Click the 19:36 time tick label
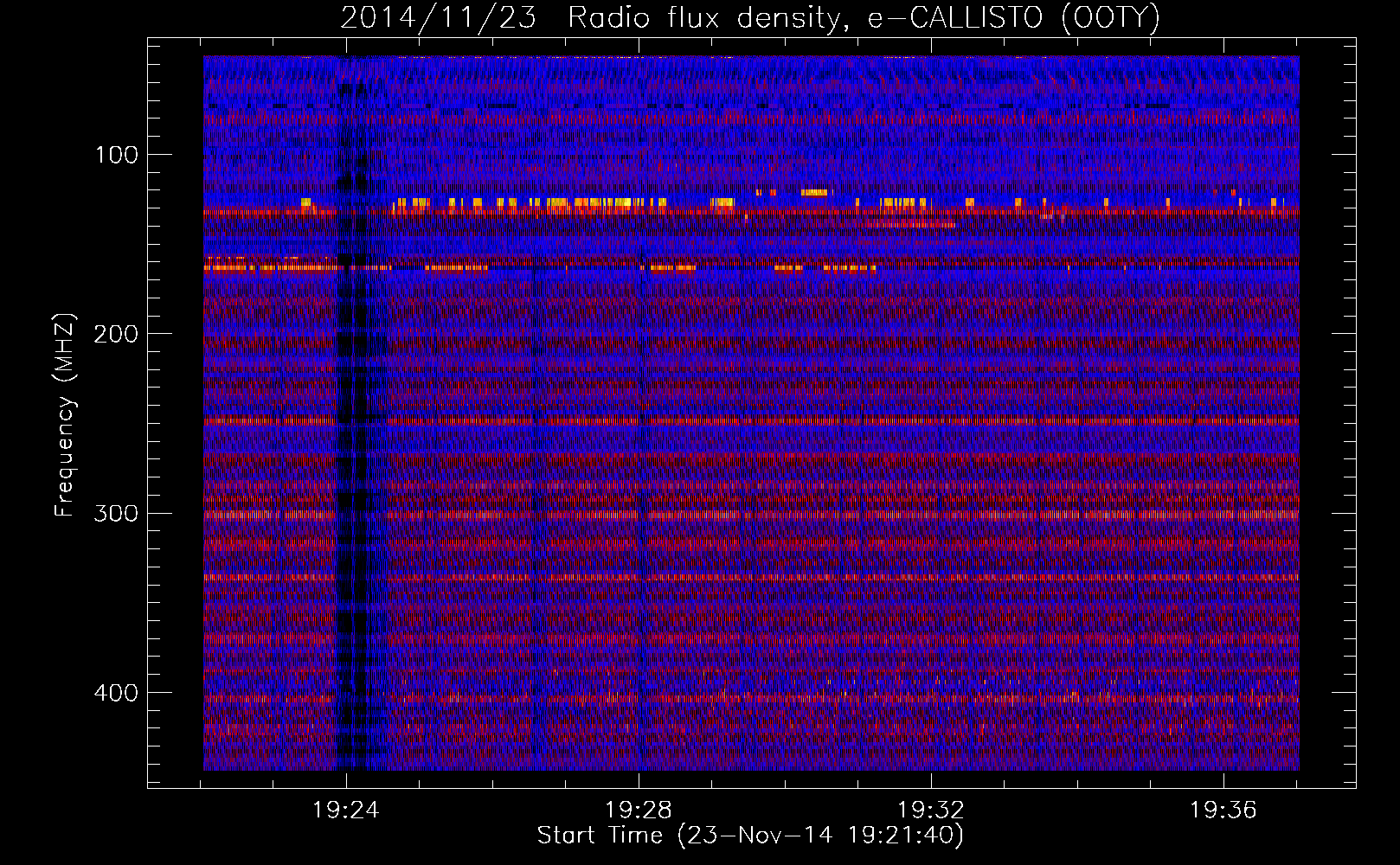This screenshot has width=1400, height=865. pos(1223,811)
